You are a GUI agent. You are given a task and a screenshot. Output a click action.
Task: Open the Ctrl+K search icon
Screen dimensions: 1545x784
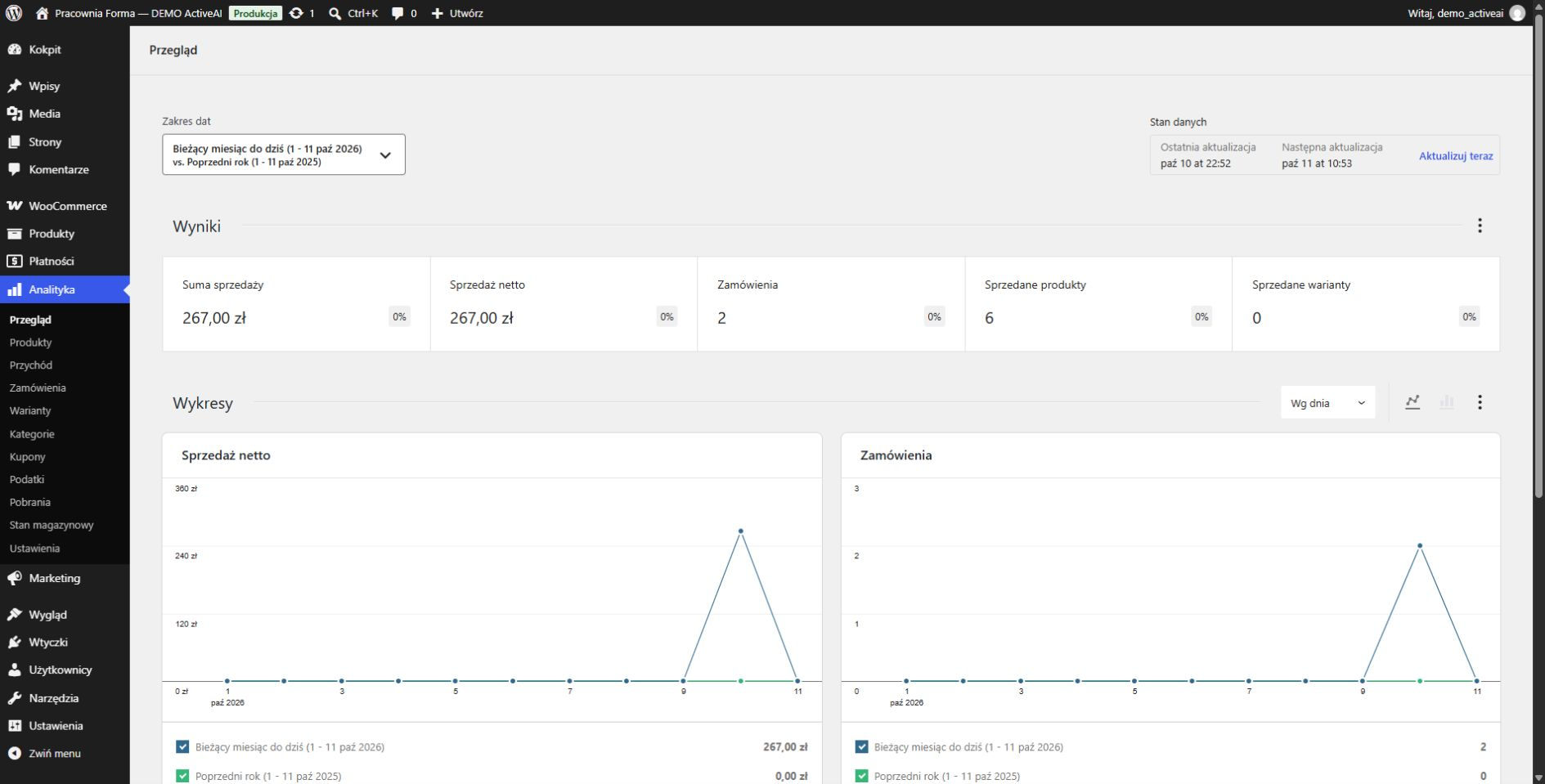point(335,13)
